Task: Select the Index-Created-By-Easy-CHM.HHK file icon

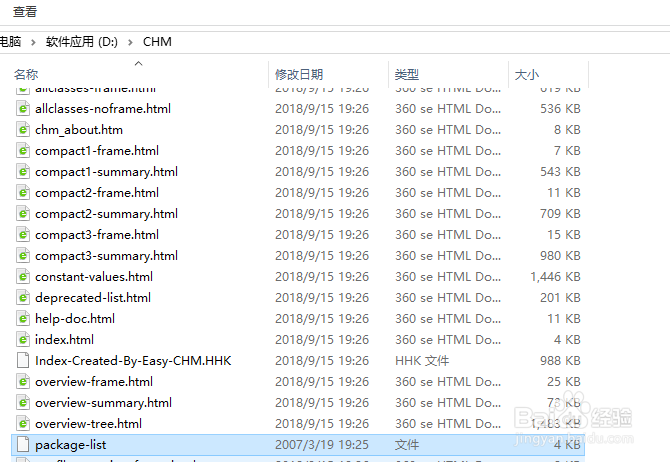Action: [x=23, y=360]
